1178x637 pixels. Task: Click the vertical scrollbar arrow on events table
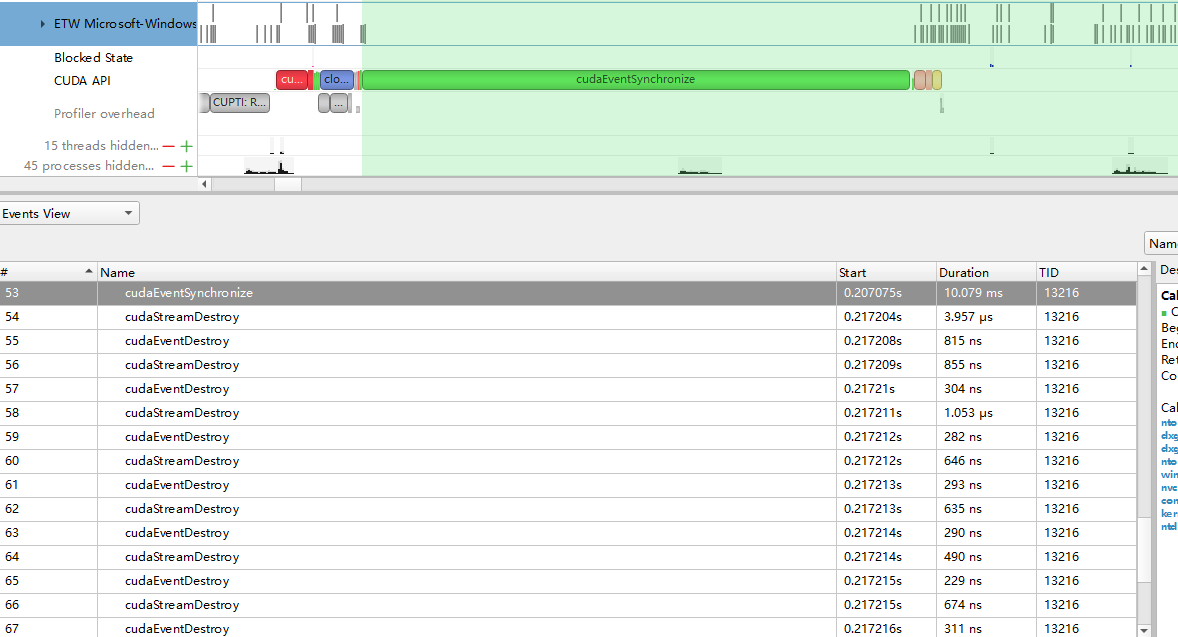click(1144, 268)
